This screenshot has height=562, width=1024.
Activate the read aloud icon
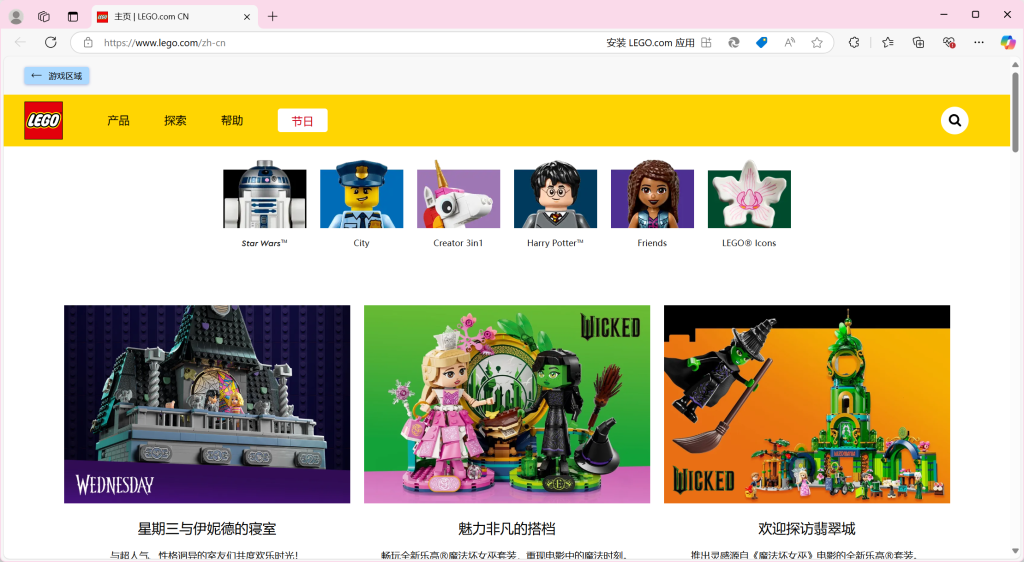(x=790, y=42)
